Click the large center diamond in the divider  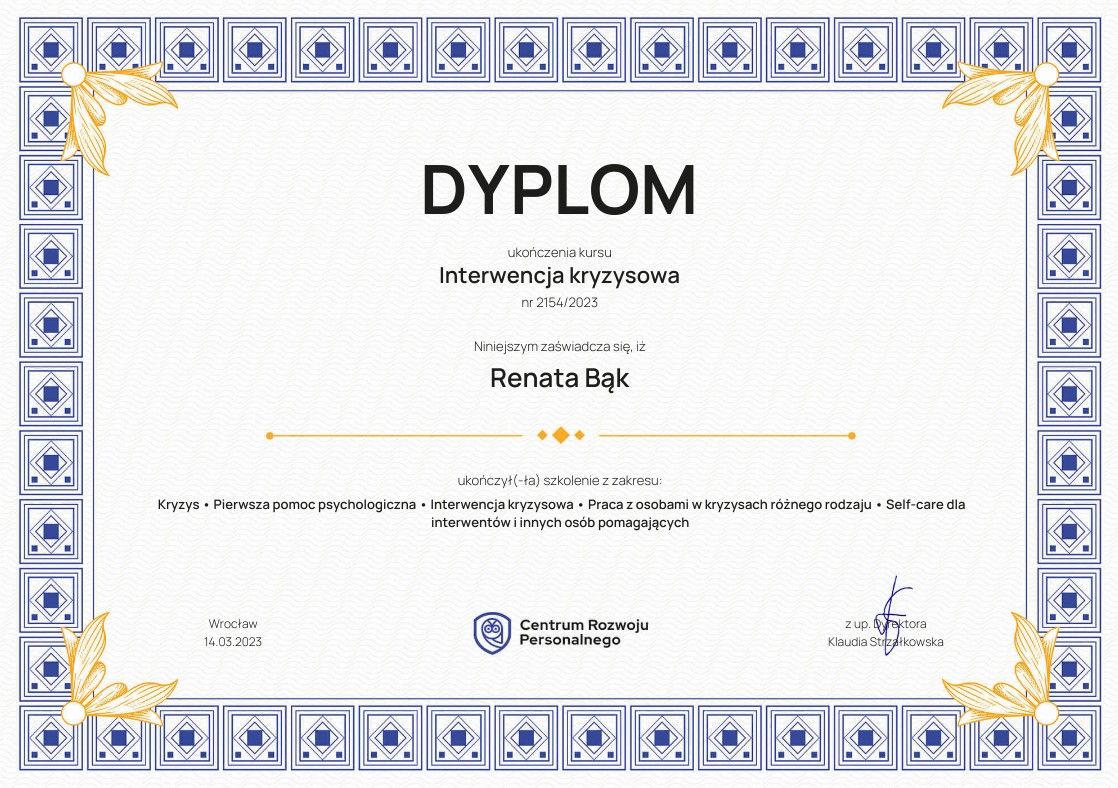[560, 435]
